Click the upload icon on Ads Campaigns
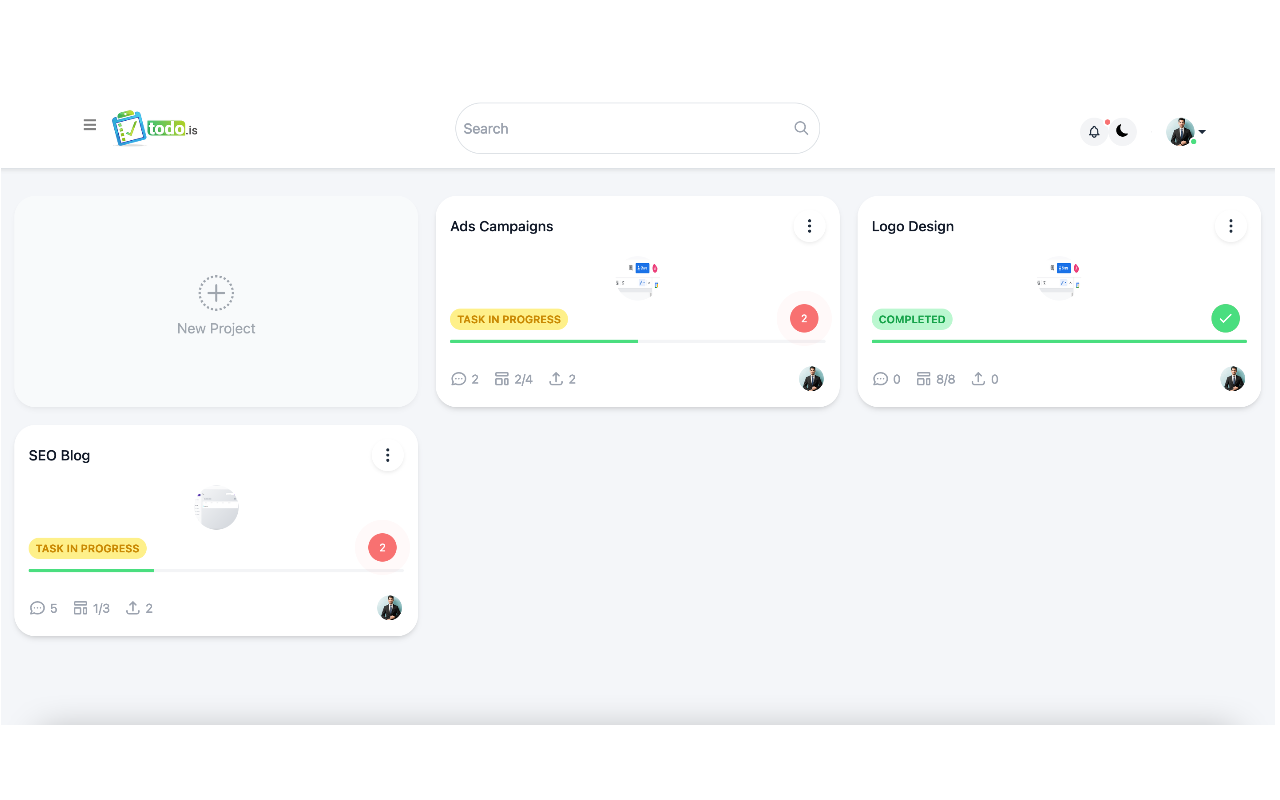 556,378
